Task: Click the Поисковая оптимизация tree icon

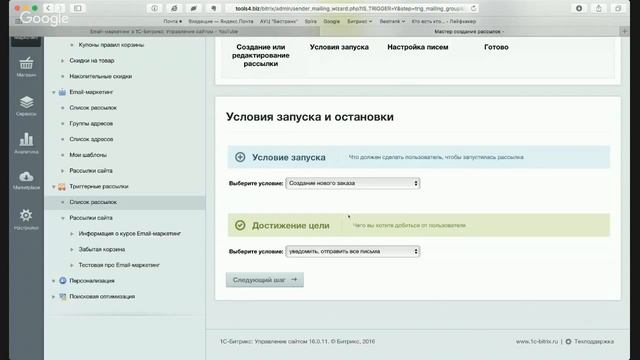Action: pyautogui.click(x=62, y=297)
